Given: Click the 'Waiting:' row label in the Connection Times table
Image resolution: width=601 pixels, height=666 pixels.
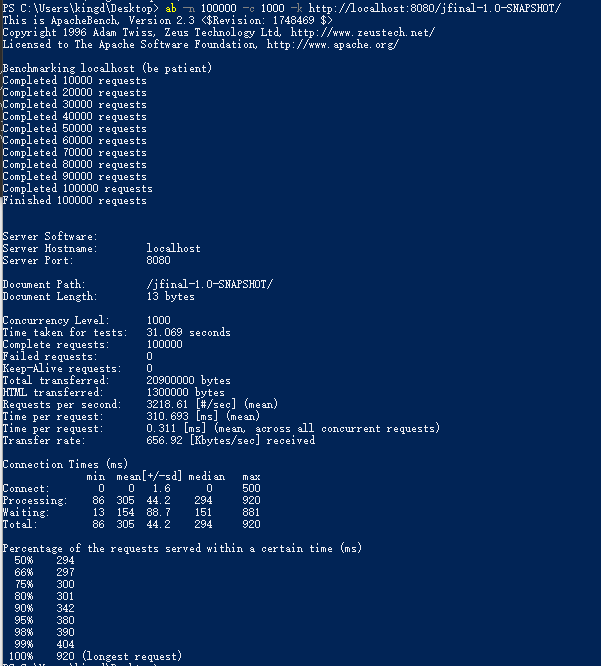Looking at the screenshot, I should click(x=27, y=512).
